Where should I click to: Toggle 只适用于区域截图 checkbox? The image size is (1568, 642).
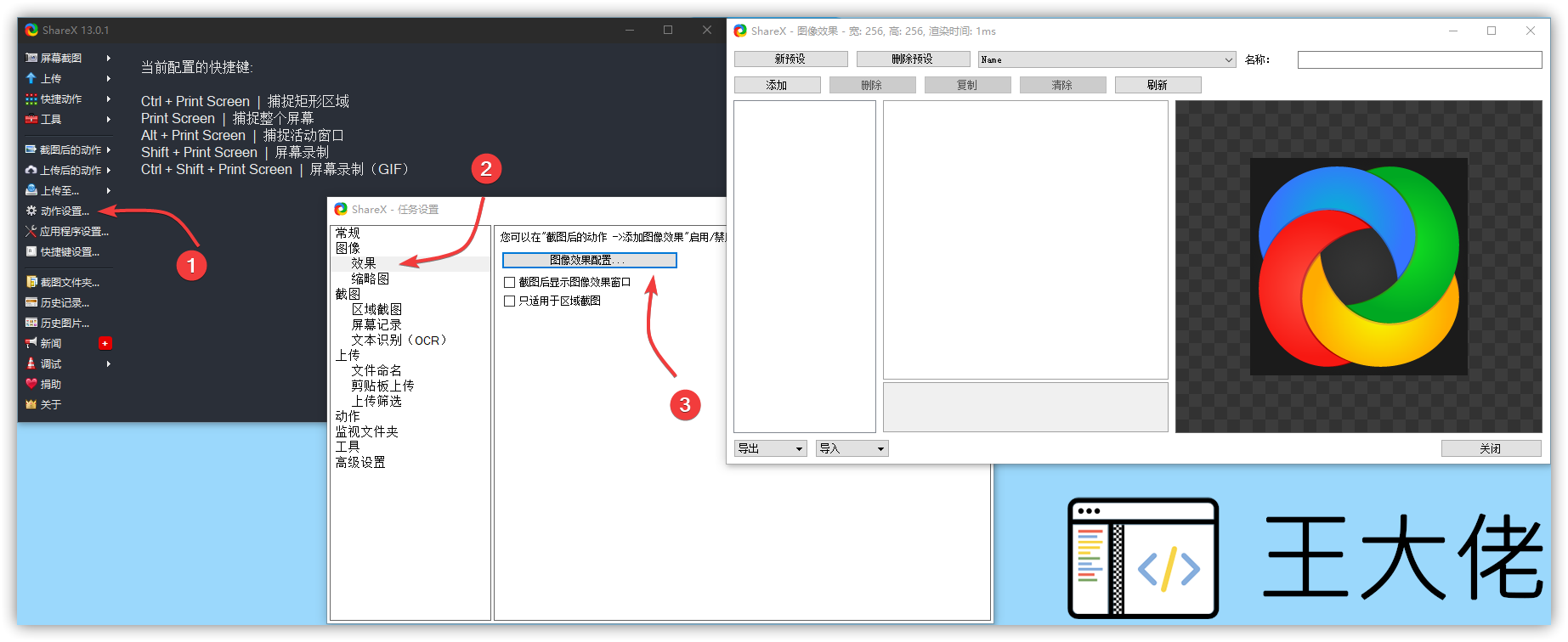(x=509, y=301)
